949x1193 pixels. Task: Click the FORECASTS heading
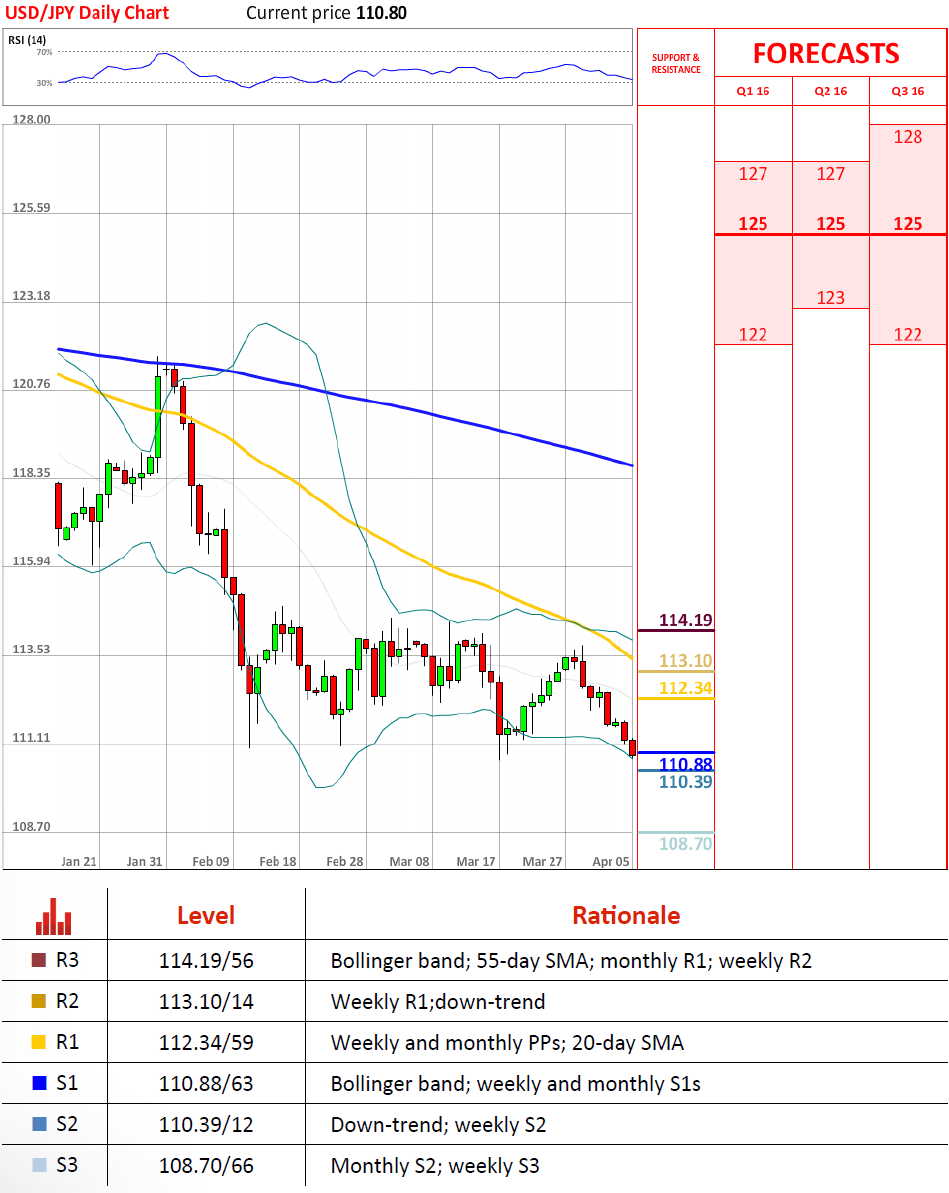(826, 53)
